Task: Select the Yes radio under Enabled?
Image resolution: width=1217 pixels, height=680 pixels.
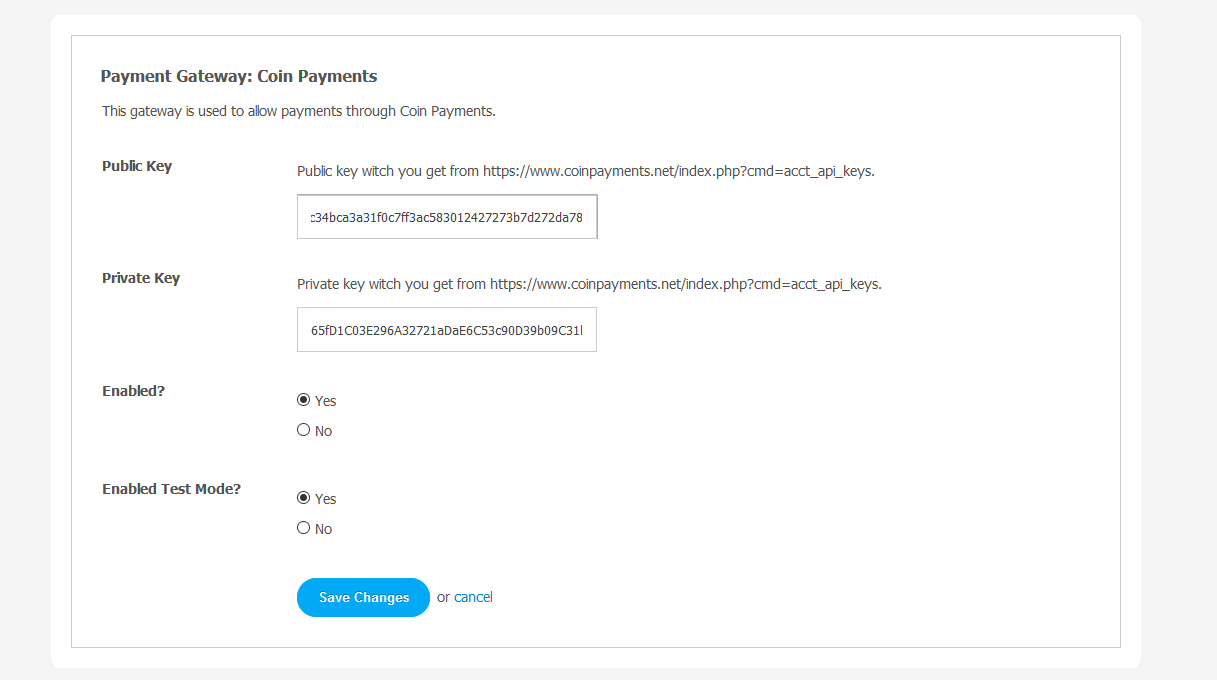Action: (x=304, y=400)
